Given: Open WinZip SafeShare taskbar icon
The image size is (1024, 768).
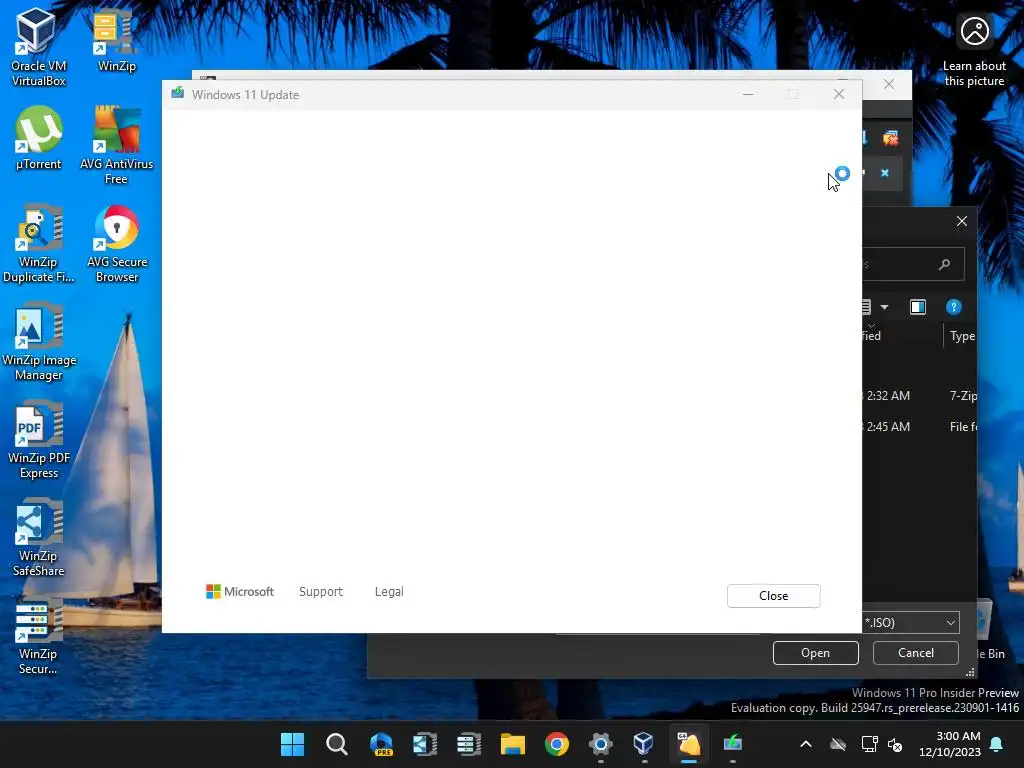Looking at the screenshot, I should [x=424, y=744].
